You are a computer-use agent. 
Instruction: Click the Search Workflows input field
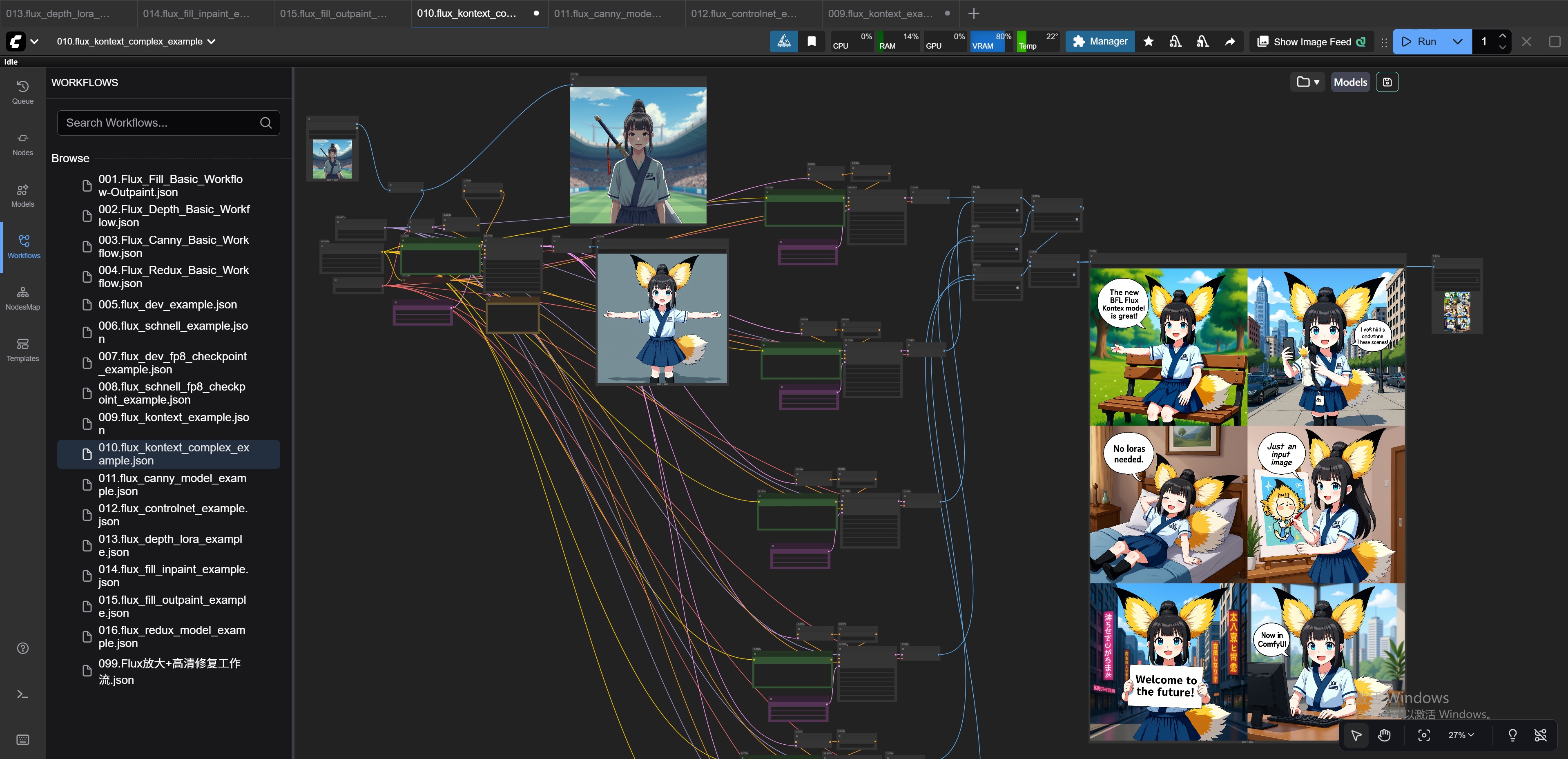coord(159,123)
